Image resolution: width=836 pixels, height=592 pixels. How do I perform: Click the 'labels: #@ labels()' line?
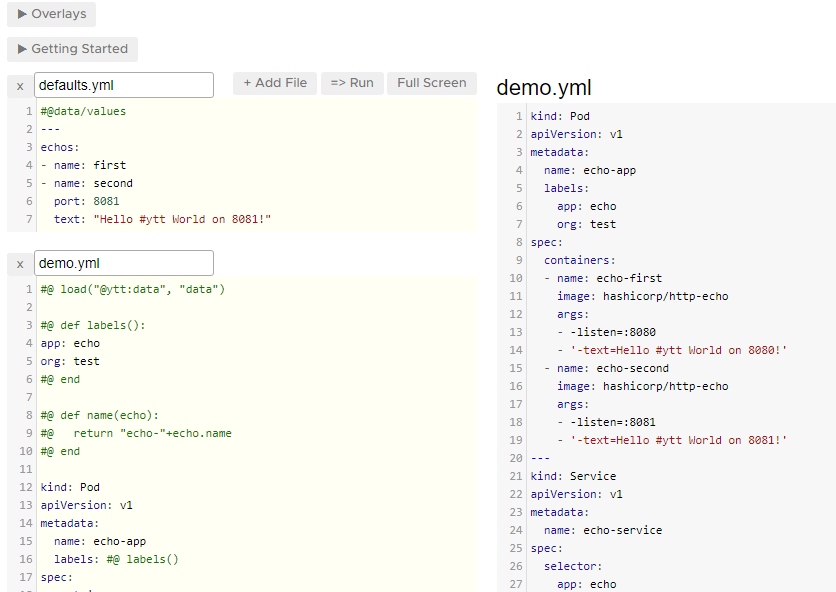coord(116,559)
